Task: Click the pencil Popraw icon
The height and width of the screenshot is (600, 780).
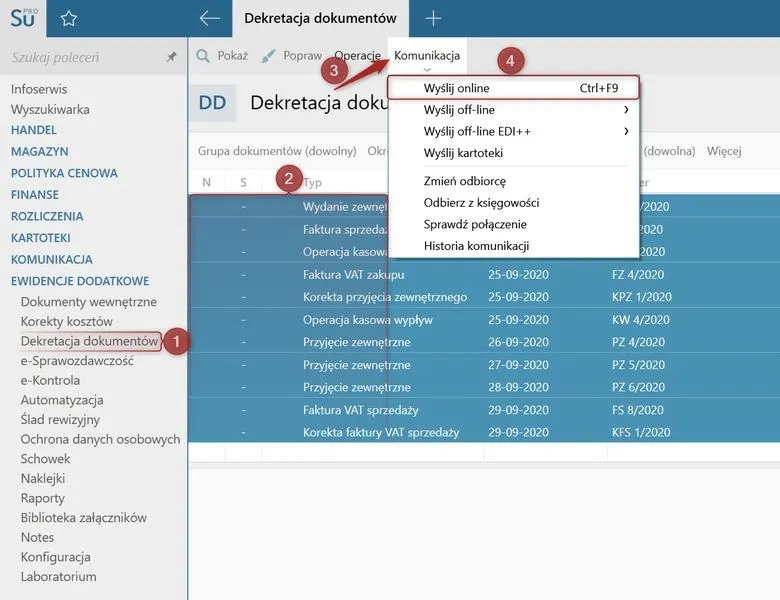Action: tap(269, 56)
